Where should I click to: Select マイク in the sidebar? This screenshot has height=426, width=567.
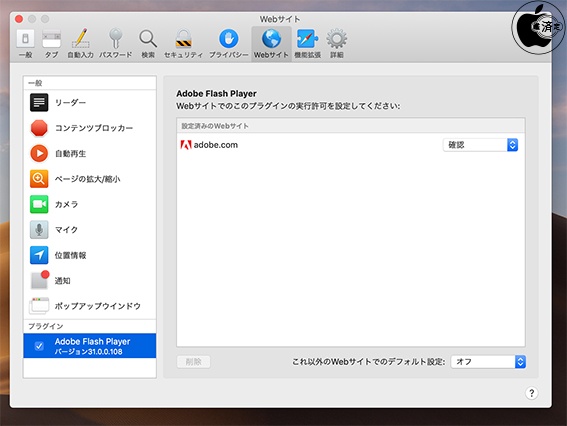[90, 230]
